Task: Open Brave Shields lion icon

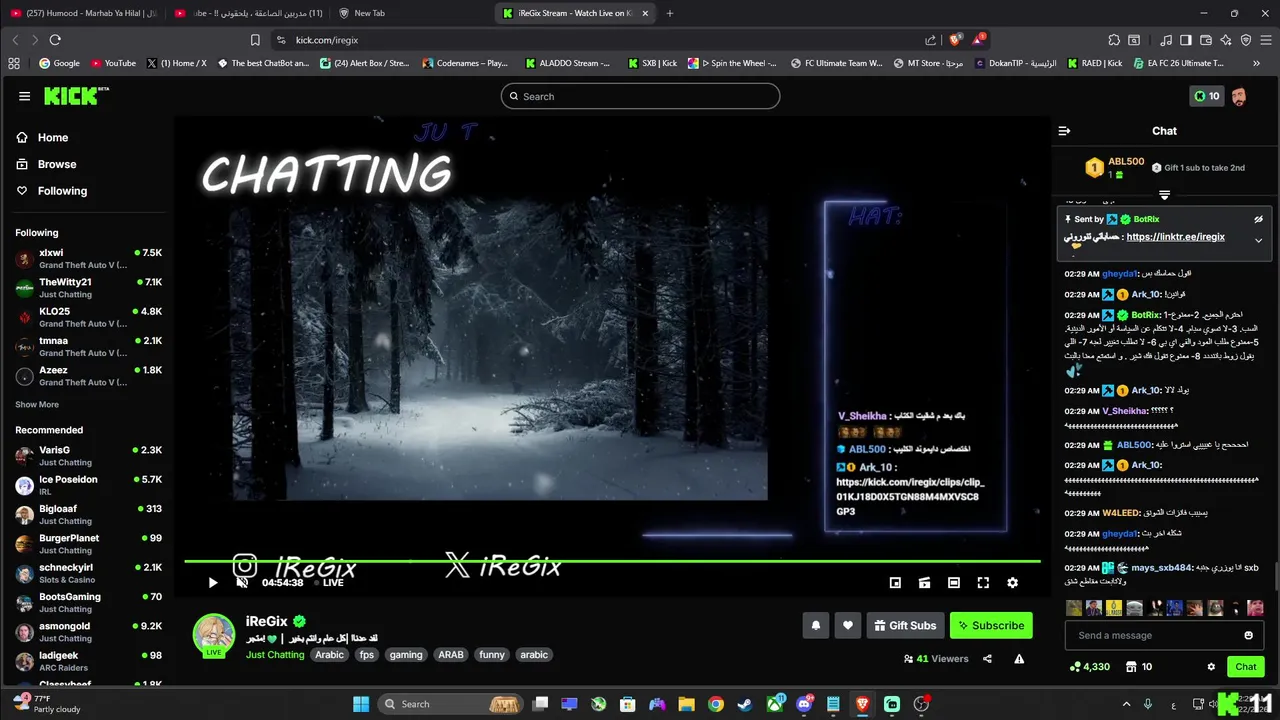Action: (956, 40)
